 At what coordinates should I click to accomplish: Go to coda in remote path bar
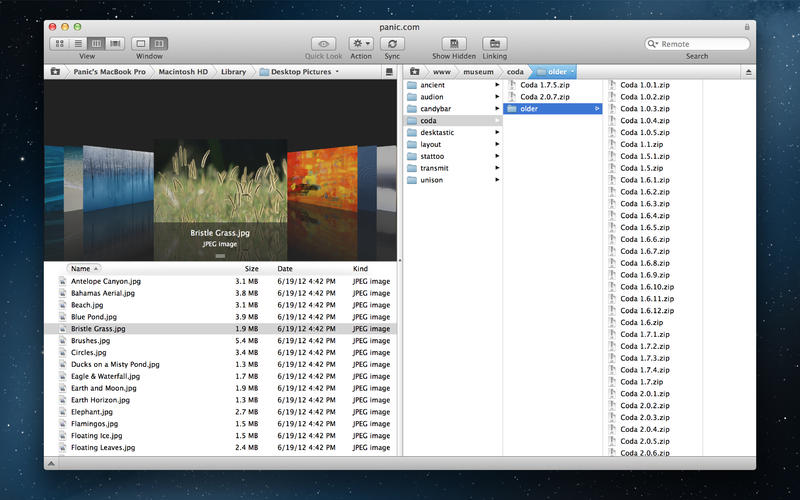515,72
